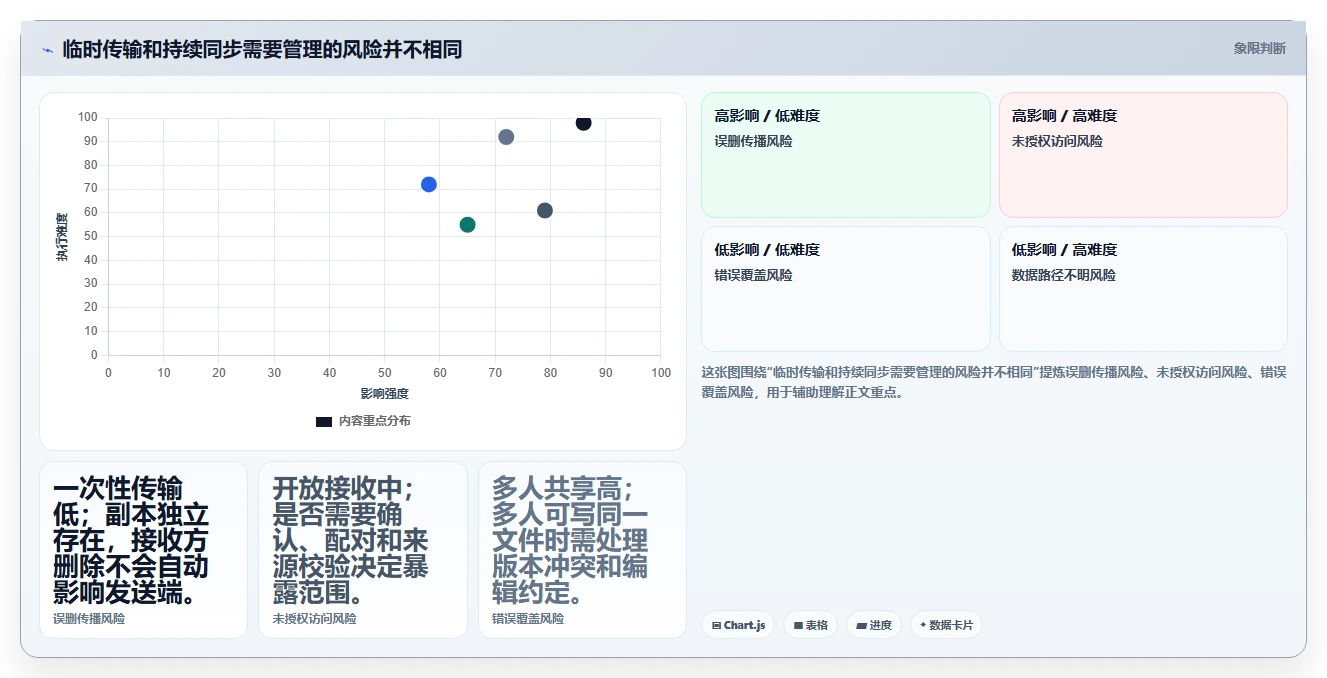The height and width of the screenshot is (678, 1327).
Task: Select the 数据卡片 tag
Action: (x=945, y=625)
